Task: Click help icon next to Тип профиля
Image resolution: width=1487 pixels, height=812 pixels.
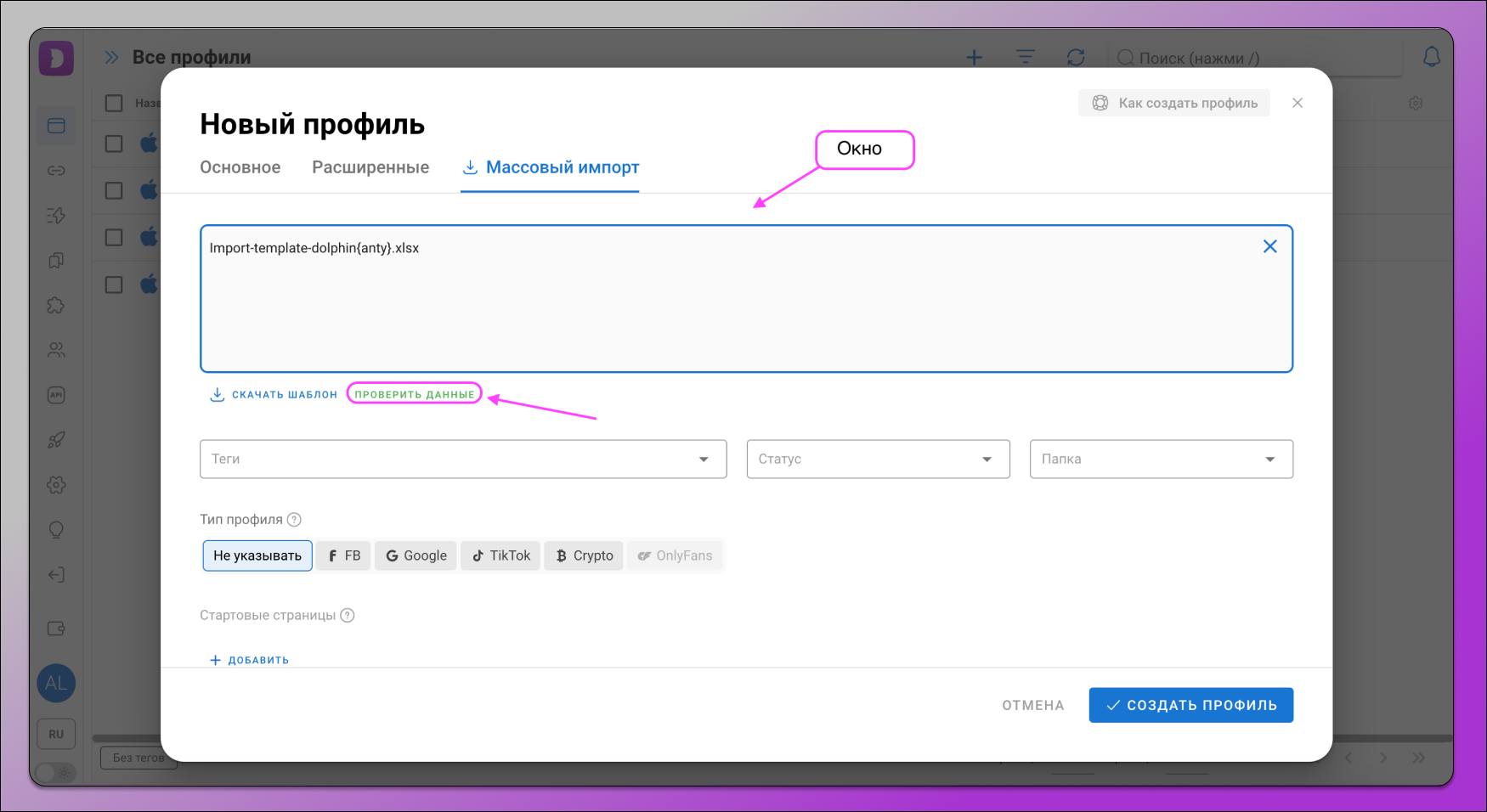Action: pos(294,520)
